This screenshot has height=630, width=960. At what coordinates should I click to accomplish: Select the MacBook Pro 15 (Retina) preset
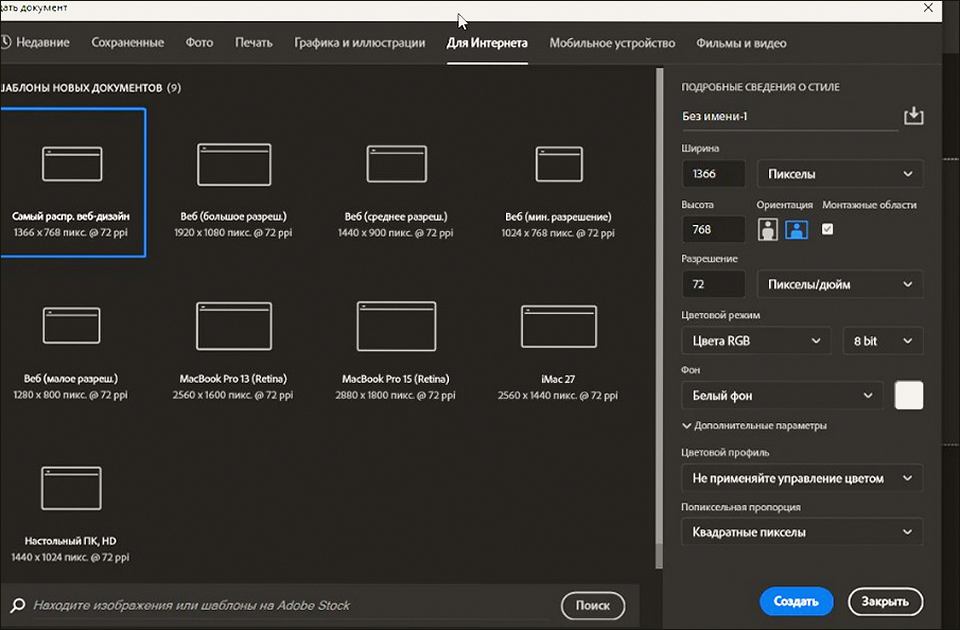[396, 353]
